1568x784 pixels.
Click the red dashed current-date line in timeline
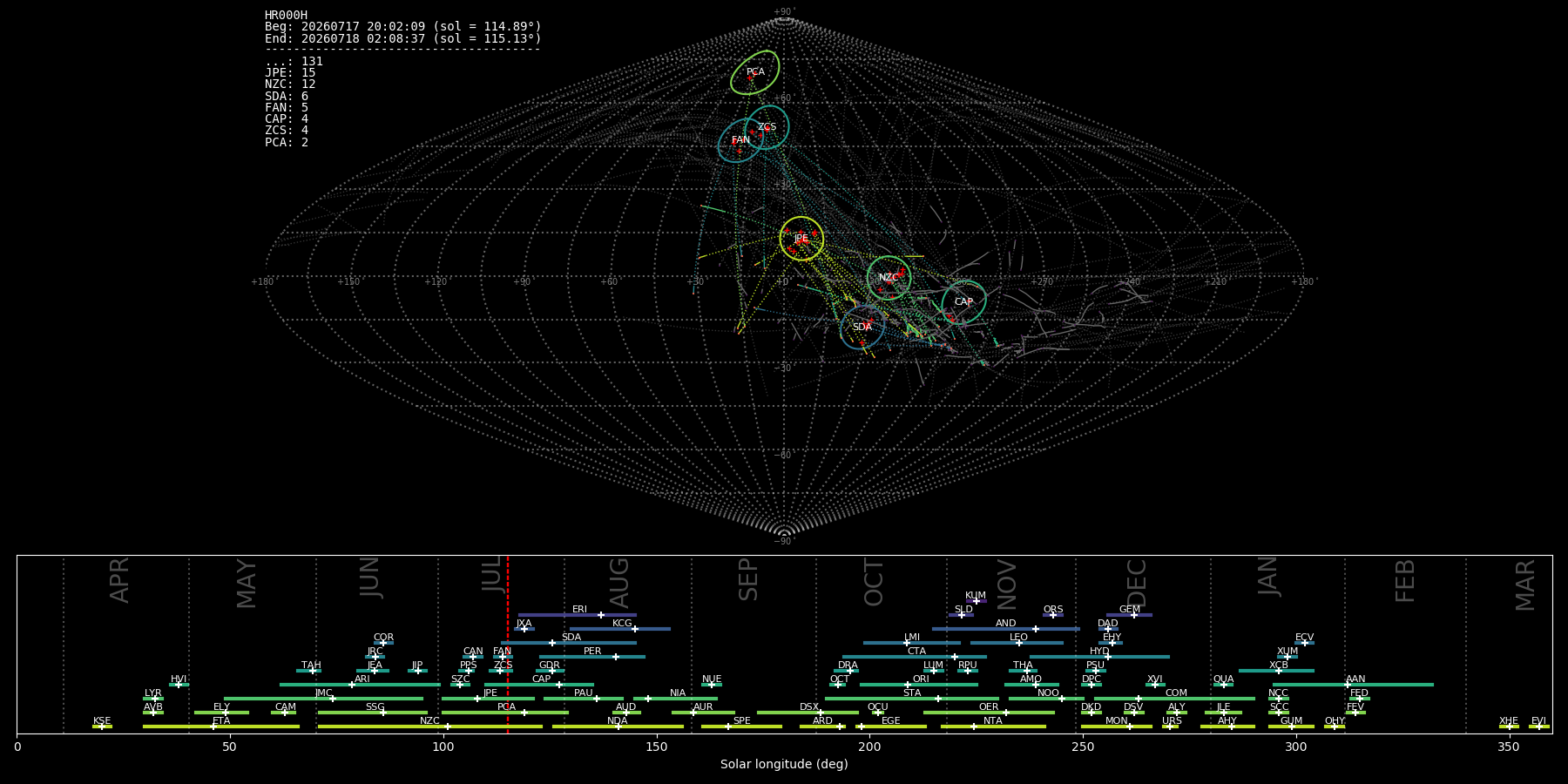[508, 645]
